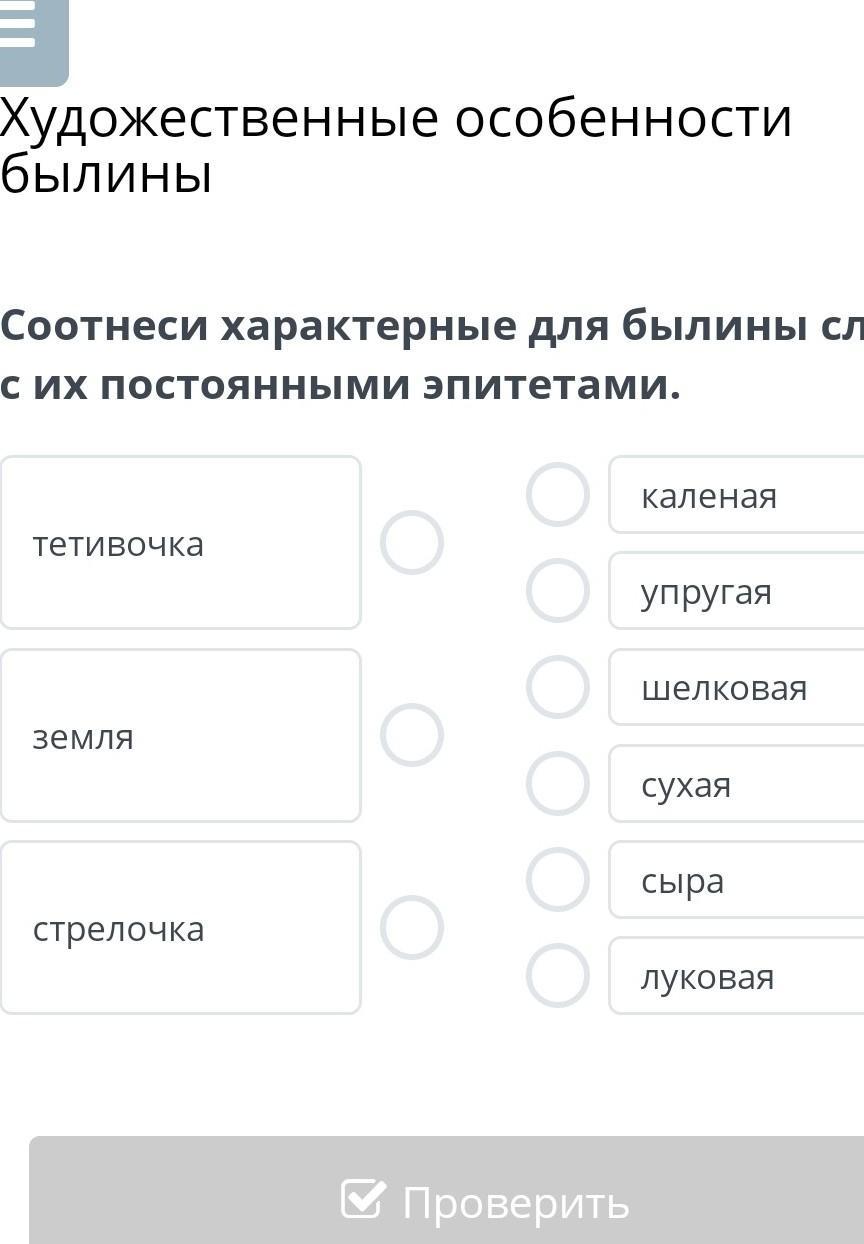Select the circle beside каленая
864x1244 pixels.
tap(558, 494)
